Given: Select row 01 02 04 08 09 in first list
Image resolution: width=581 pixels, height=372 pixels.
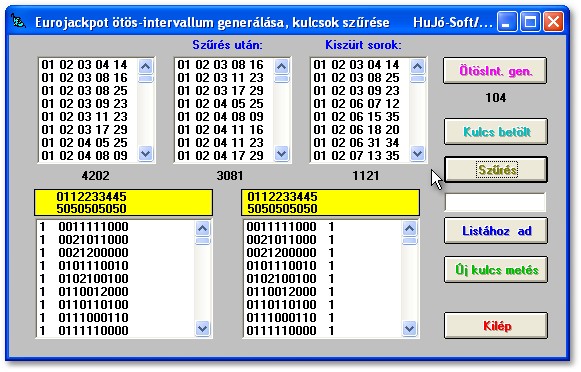Looking at the screenshot, I should 87,156.
